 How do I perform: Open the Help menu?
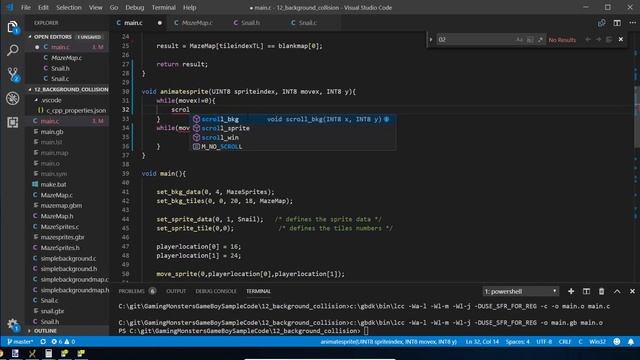point(189,7)
